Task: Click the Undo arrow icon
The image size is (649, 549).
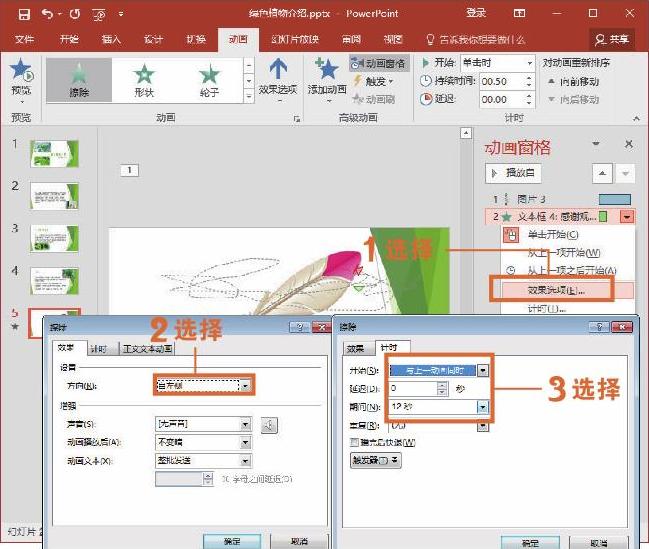Action: pos(48,14)
